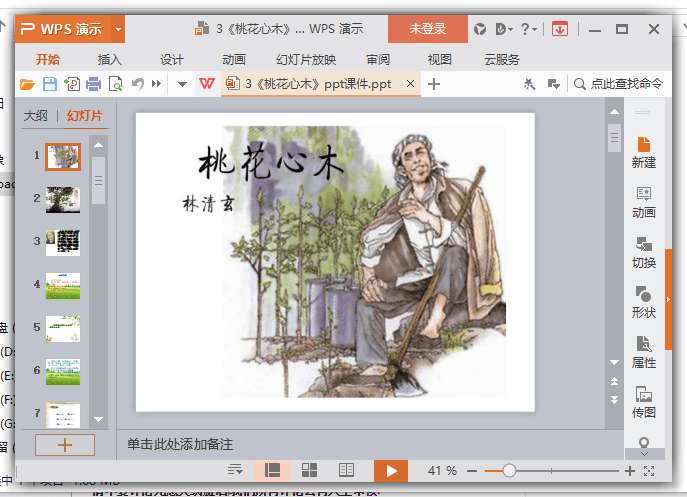This screenshot has height=497, width=687.
Task: Open the 插入 ribbon tab
Action: click(110, 59)
